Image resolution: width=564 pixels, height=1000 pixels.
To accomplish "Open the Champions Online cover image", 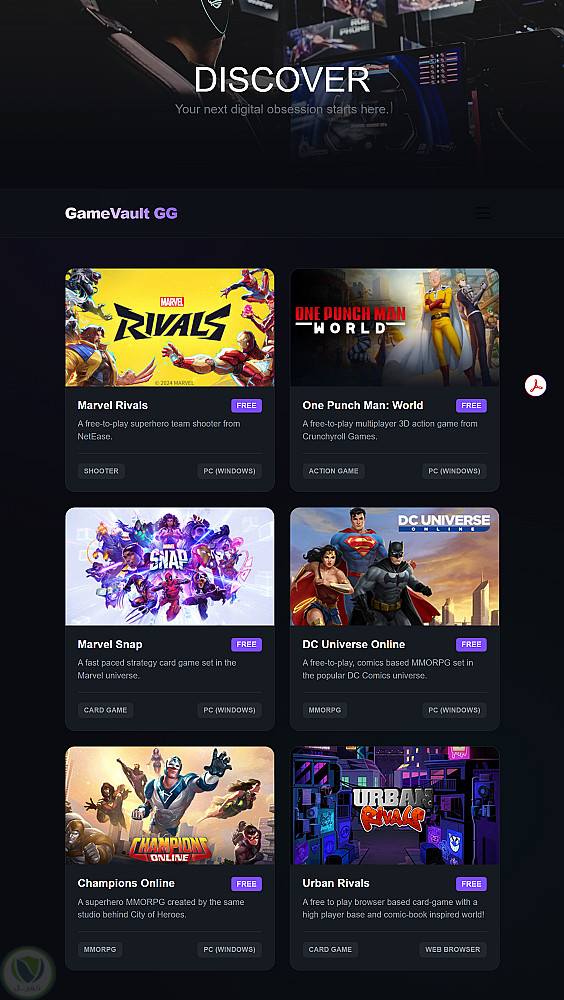I will click(x=170, y=805).
